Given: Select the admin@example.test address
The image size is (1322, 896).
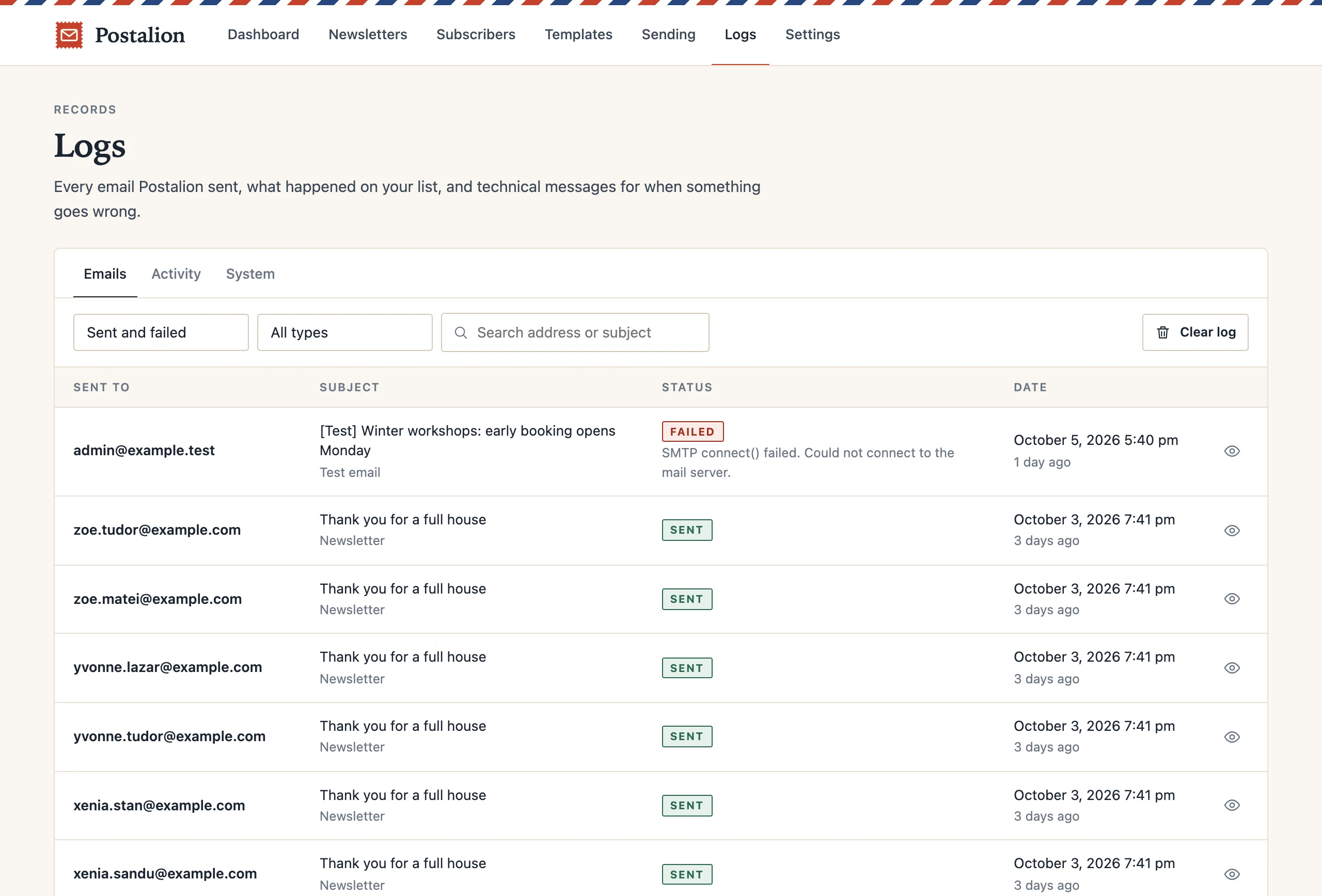Looking at the screenshot, I should tap(144, 450).
